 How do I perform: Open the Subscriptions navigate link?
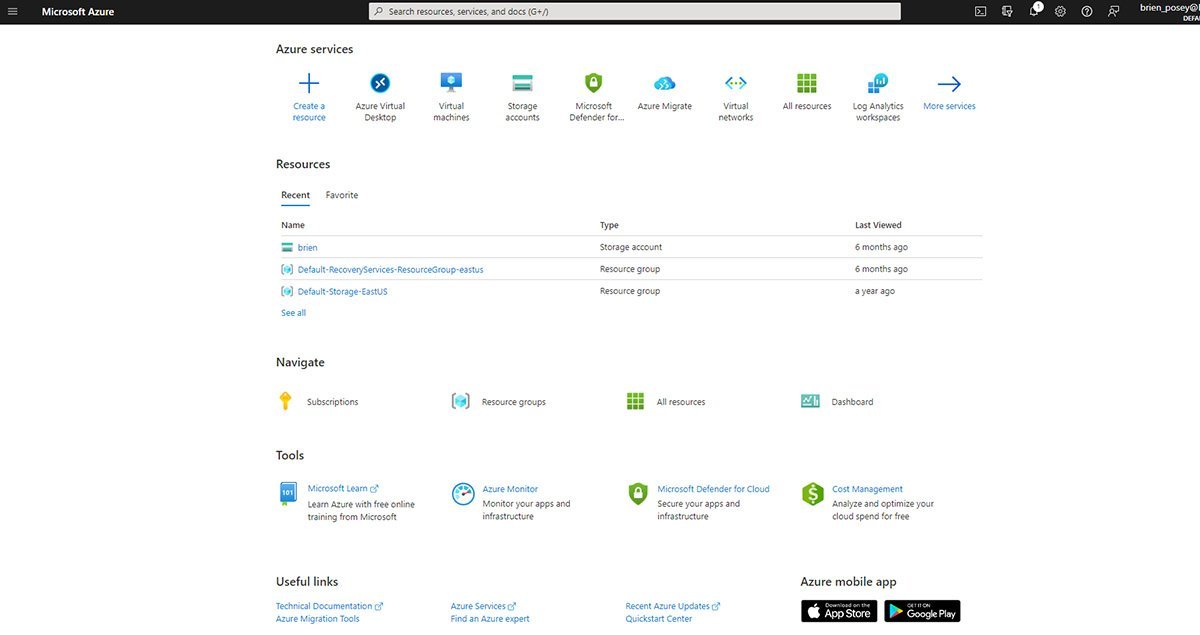[x=332, y=402]
